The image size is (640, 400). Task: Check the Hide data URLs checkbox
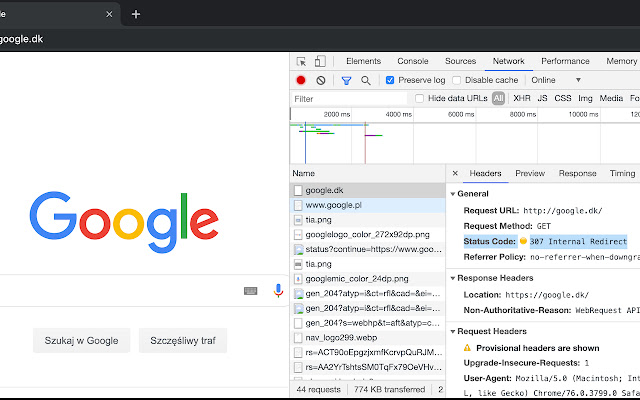[x=419, y=98]
